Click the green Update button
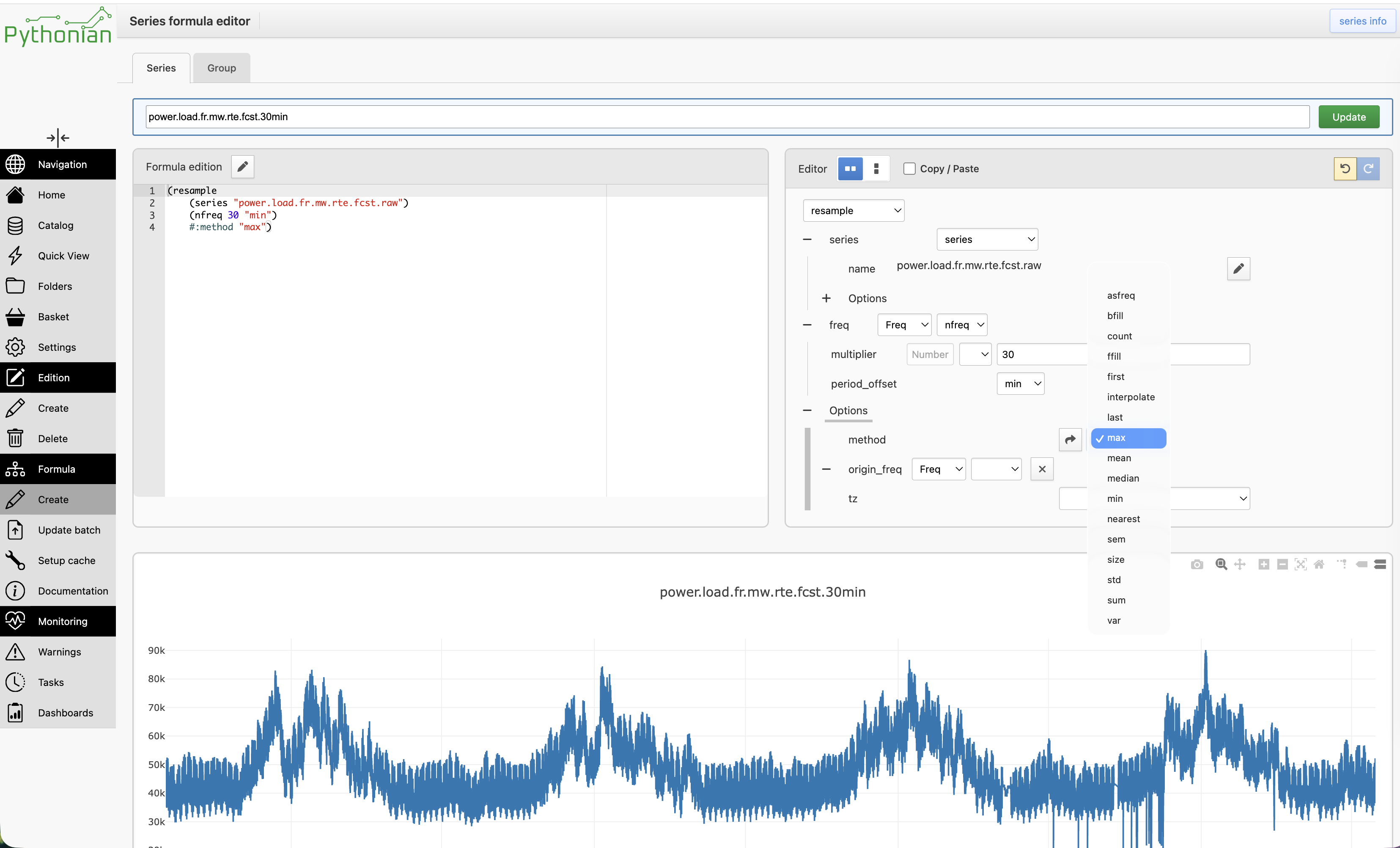The width and height of the screenshot is (1400, 848). coord(1349,117)
